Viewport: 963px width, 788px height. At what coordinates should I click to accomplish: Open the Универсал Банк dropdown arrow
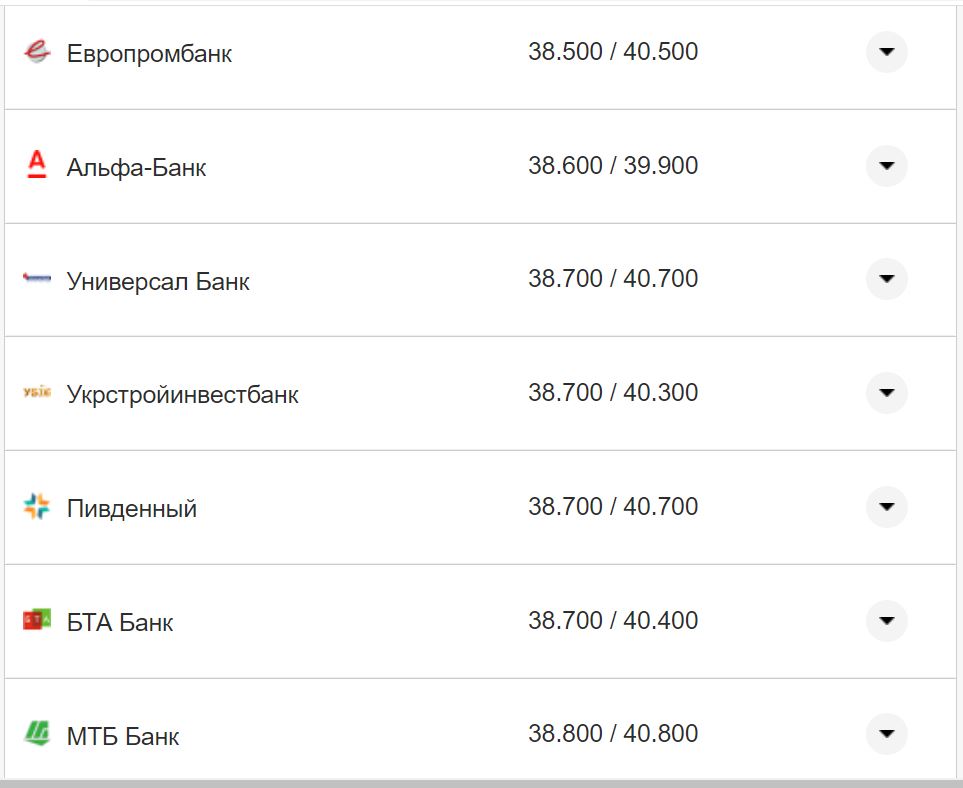tap(886, 279)
